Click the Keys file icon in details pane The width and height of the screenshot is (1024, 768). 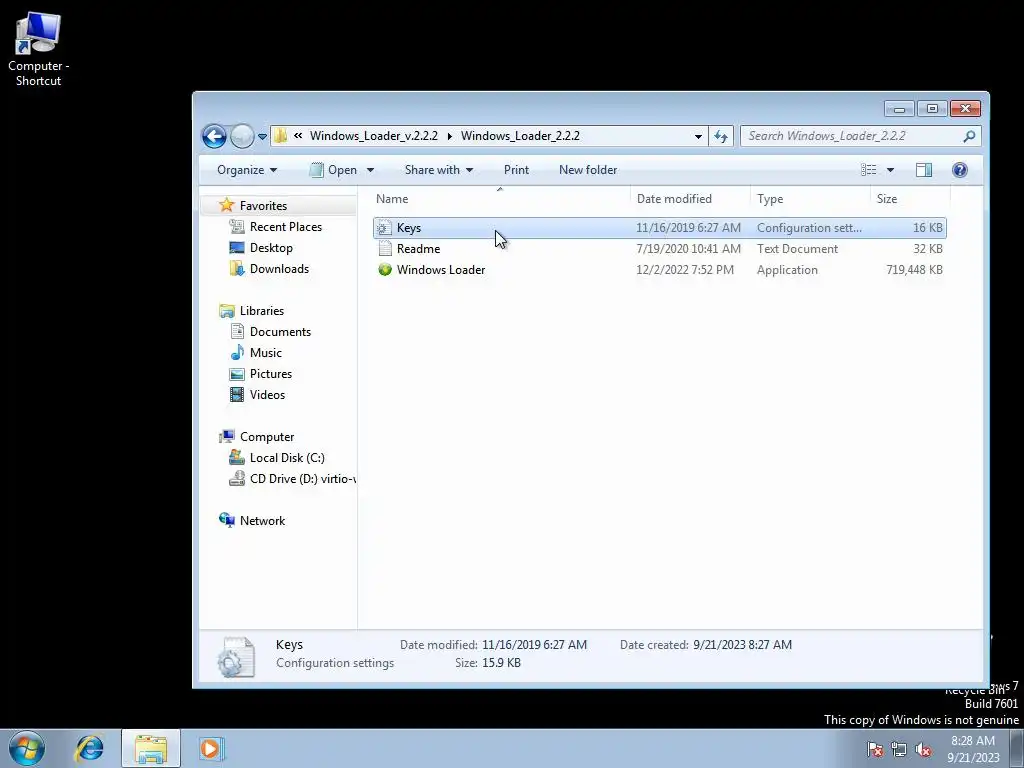[236, 657]
